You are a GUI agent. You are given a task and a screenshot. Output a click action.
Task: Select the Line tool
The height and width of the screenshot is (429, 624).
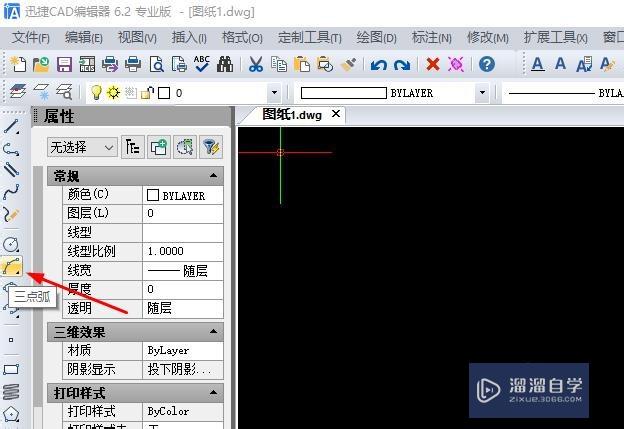pyautogui.click(x=11, y=127)
